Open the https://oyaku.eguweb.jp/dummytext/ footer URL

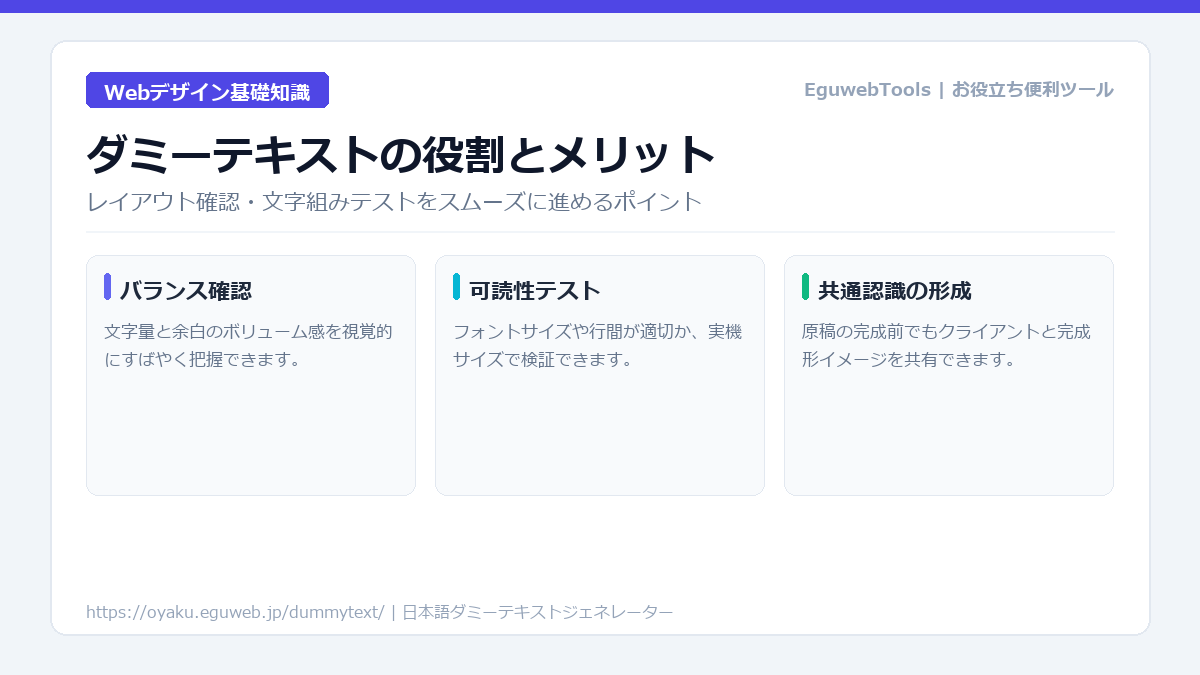click(x=235, y=612)
